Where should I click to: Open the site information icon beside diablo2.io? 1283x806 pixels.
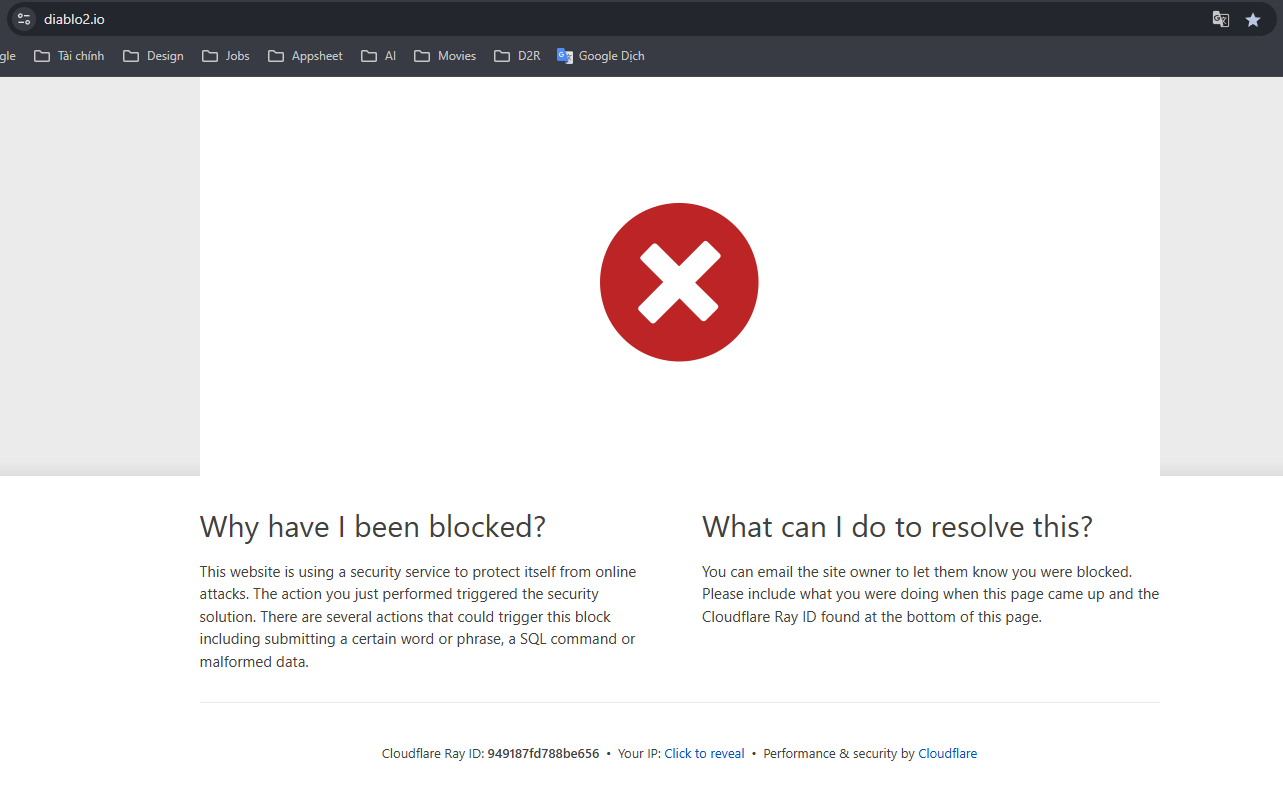point(24,19)
